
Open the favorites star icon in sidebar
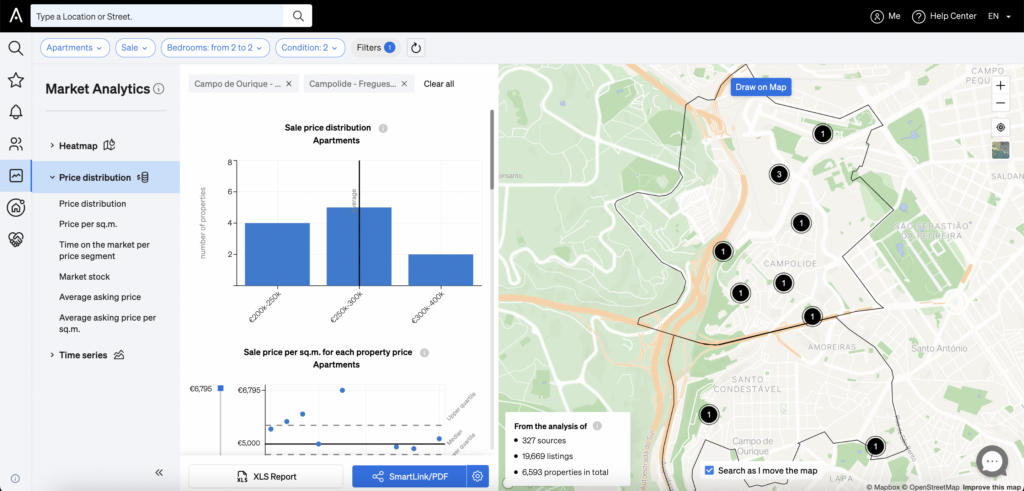[15, 80]
